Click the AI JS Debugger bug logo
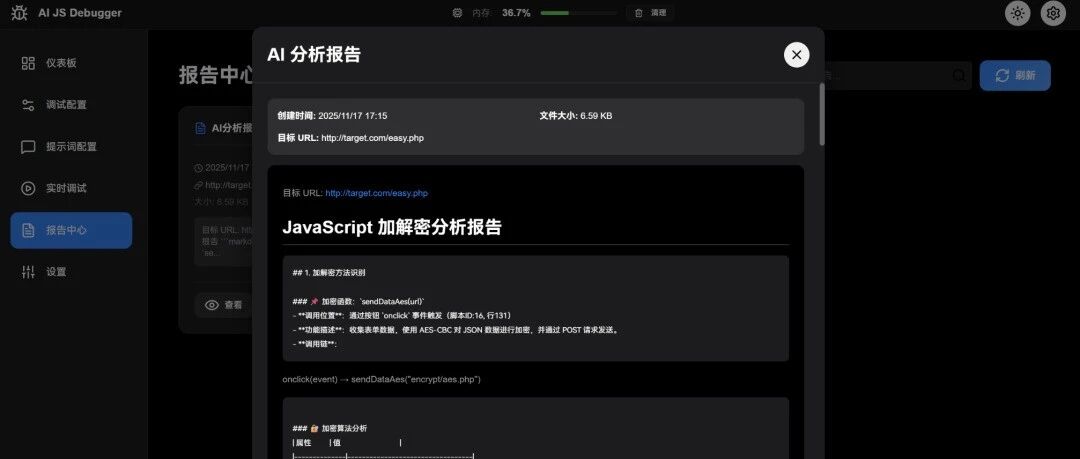This screenshot has width=1080, height=459. (19, 13)
